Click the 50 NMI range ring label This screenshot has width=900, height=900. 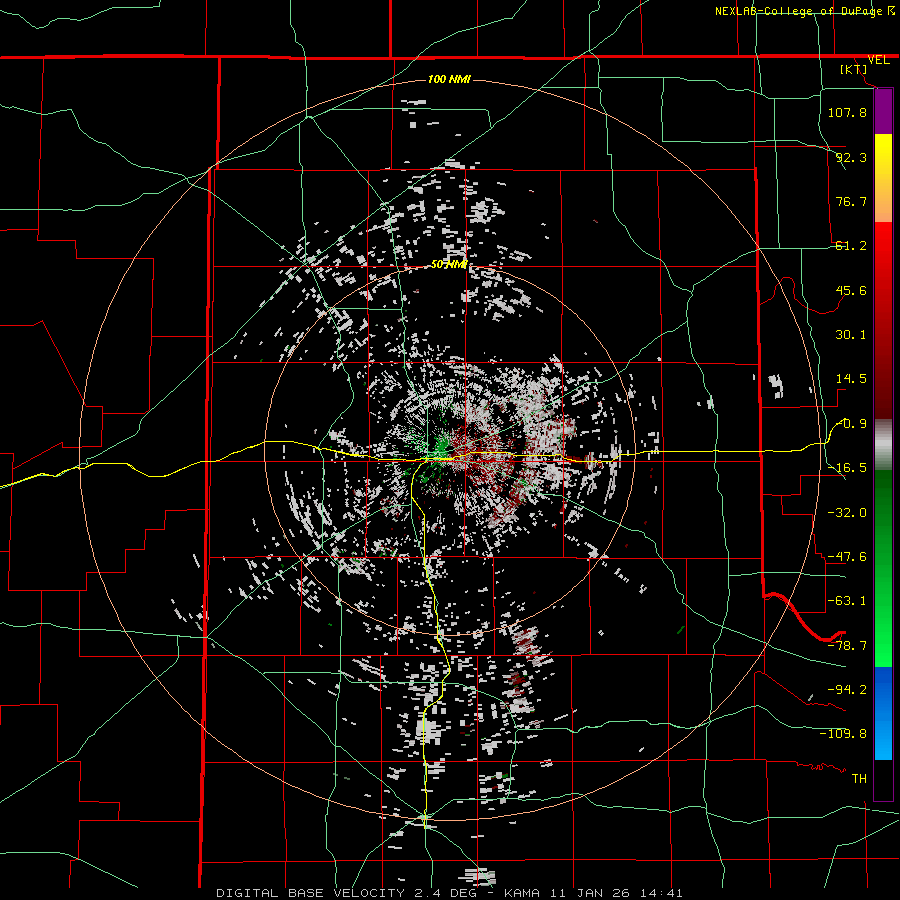449,264
